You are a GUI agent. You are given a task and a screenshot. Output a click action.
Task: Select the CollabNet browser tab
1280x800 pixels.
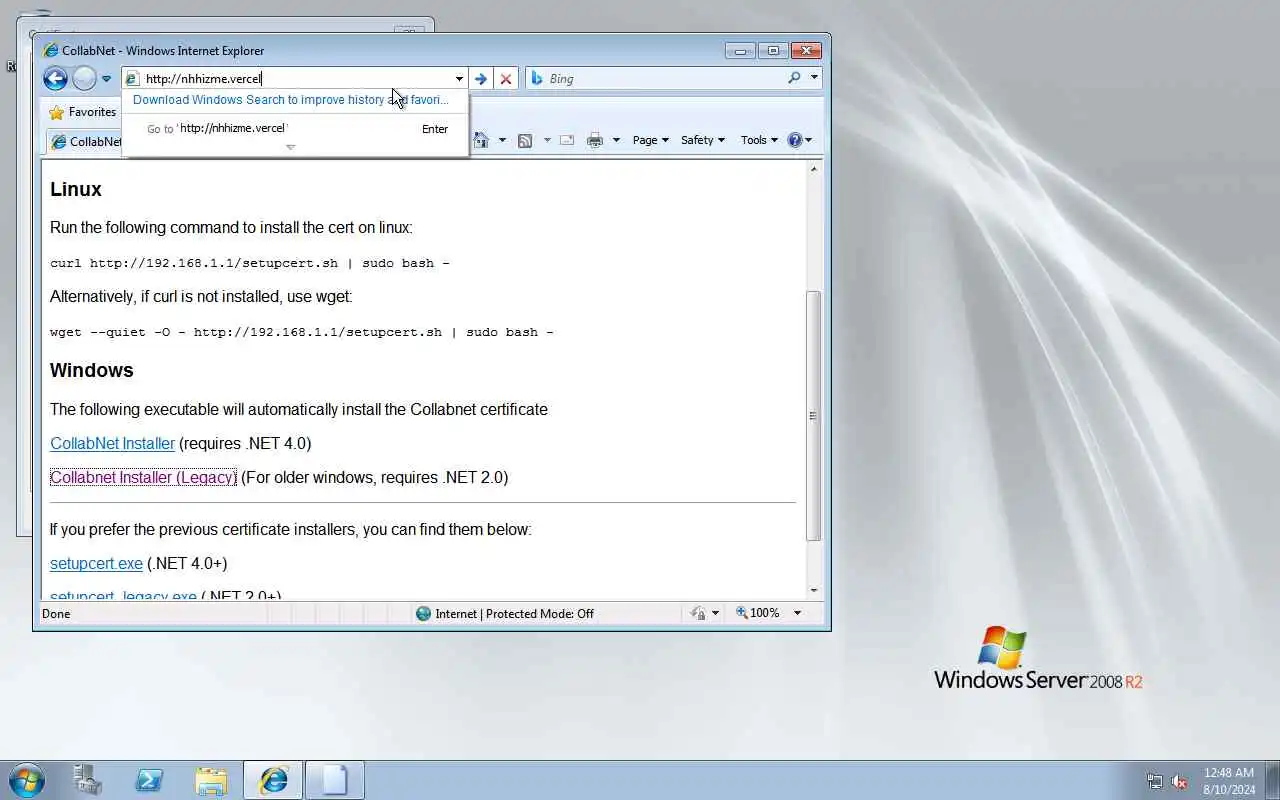pos(85,141)
